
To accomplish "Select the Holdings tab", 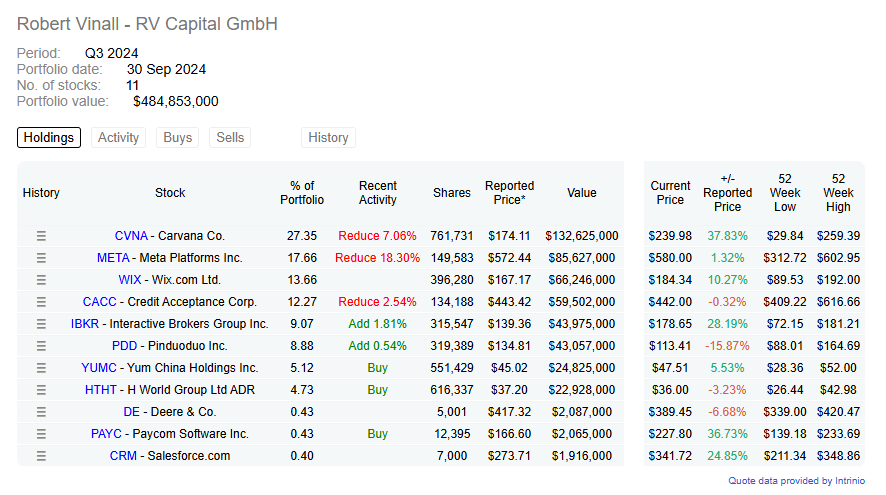I will click(x=49, y=138).
